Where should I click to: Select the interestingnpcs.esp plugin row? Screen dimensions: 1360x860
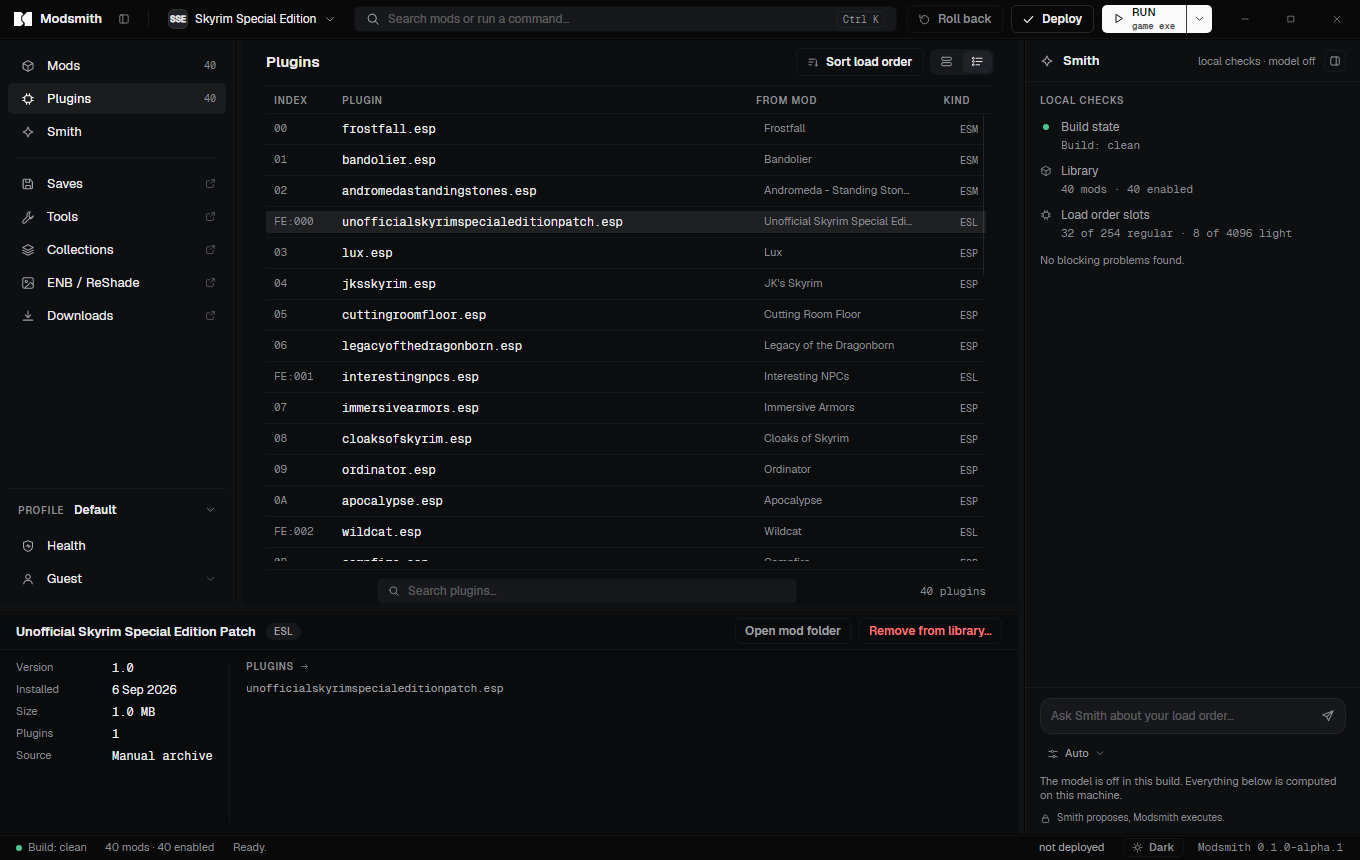click(626, 377)
